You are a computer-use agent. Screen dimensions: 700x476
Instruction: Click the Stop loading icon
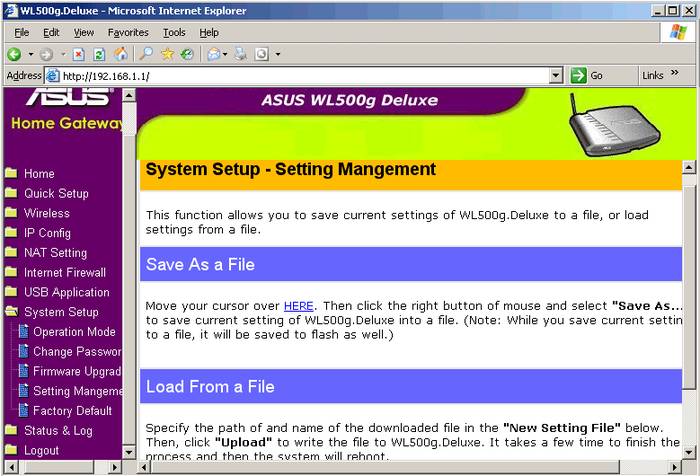[x=80, y=54]
